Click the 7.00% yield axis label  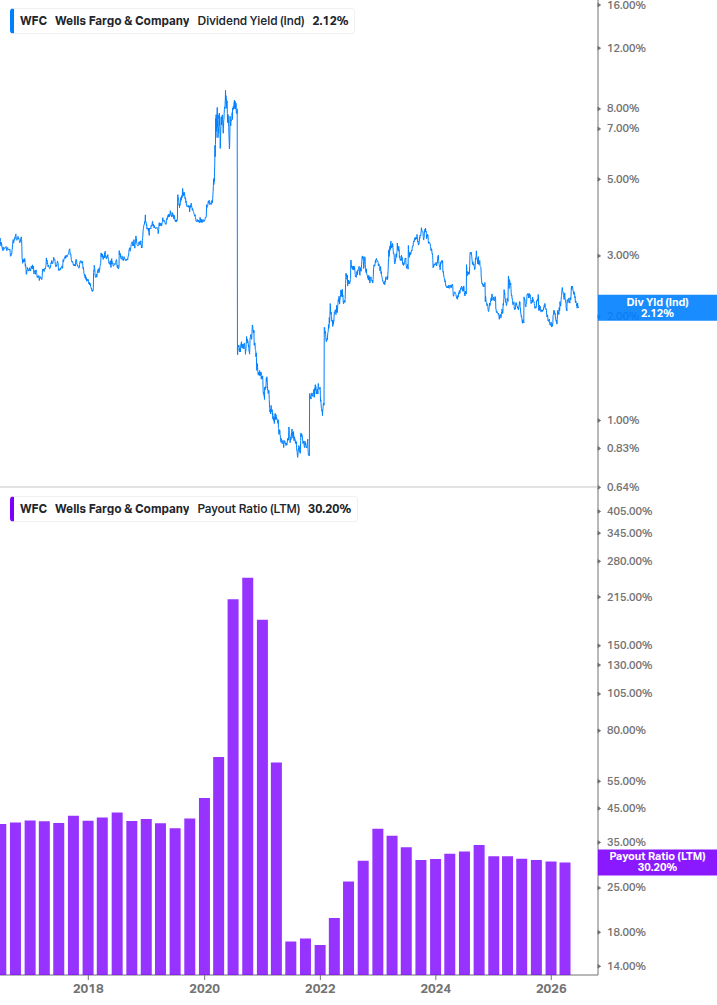(623, 128)
